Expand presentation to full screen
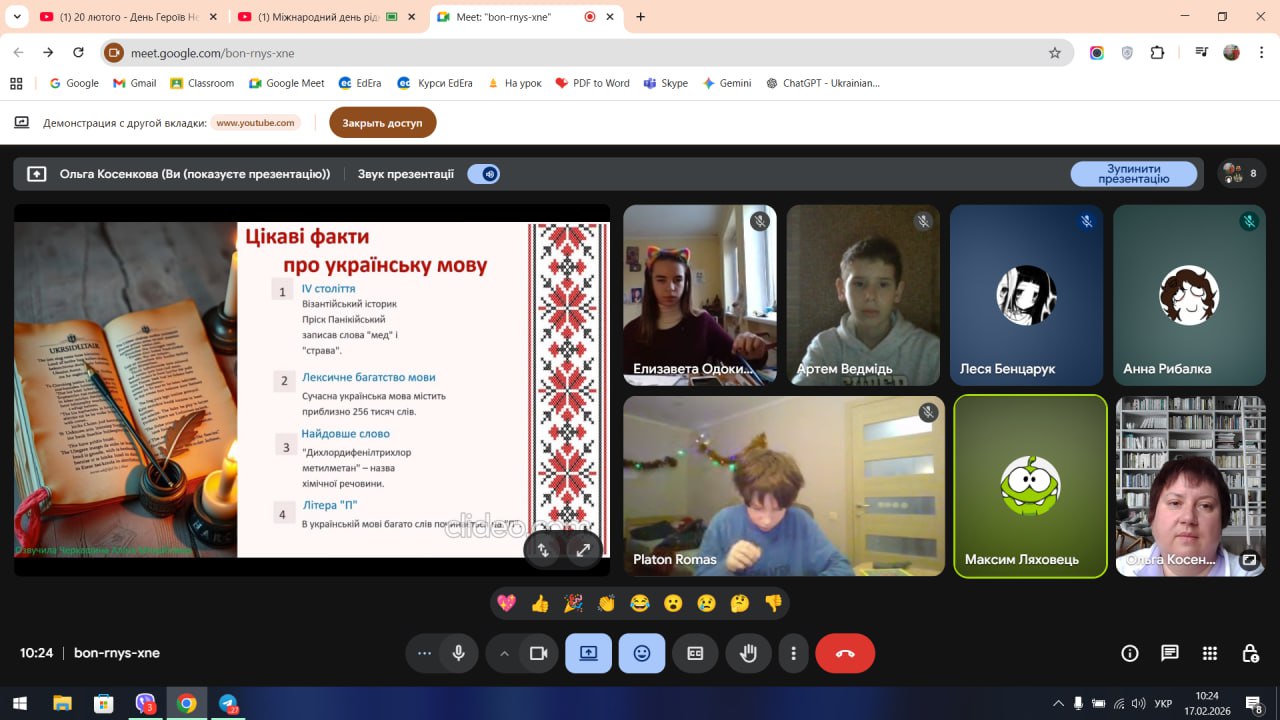 point(583,549)
